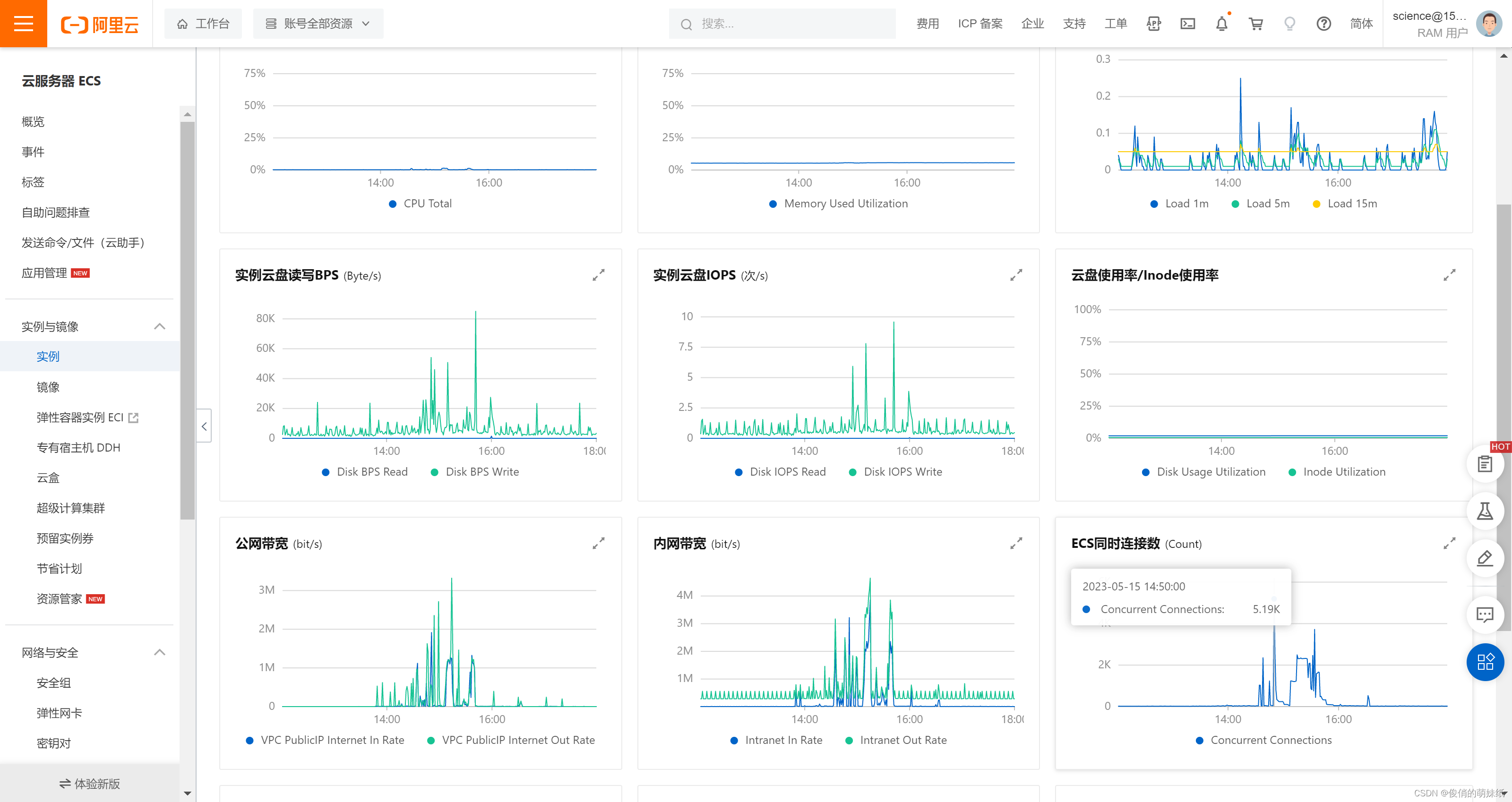Click 体验新版 switch button
The width and height of the screenshot is (1512, 802).
tap(89, 783)
